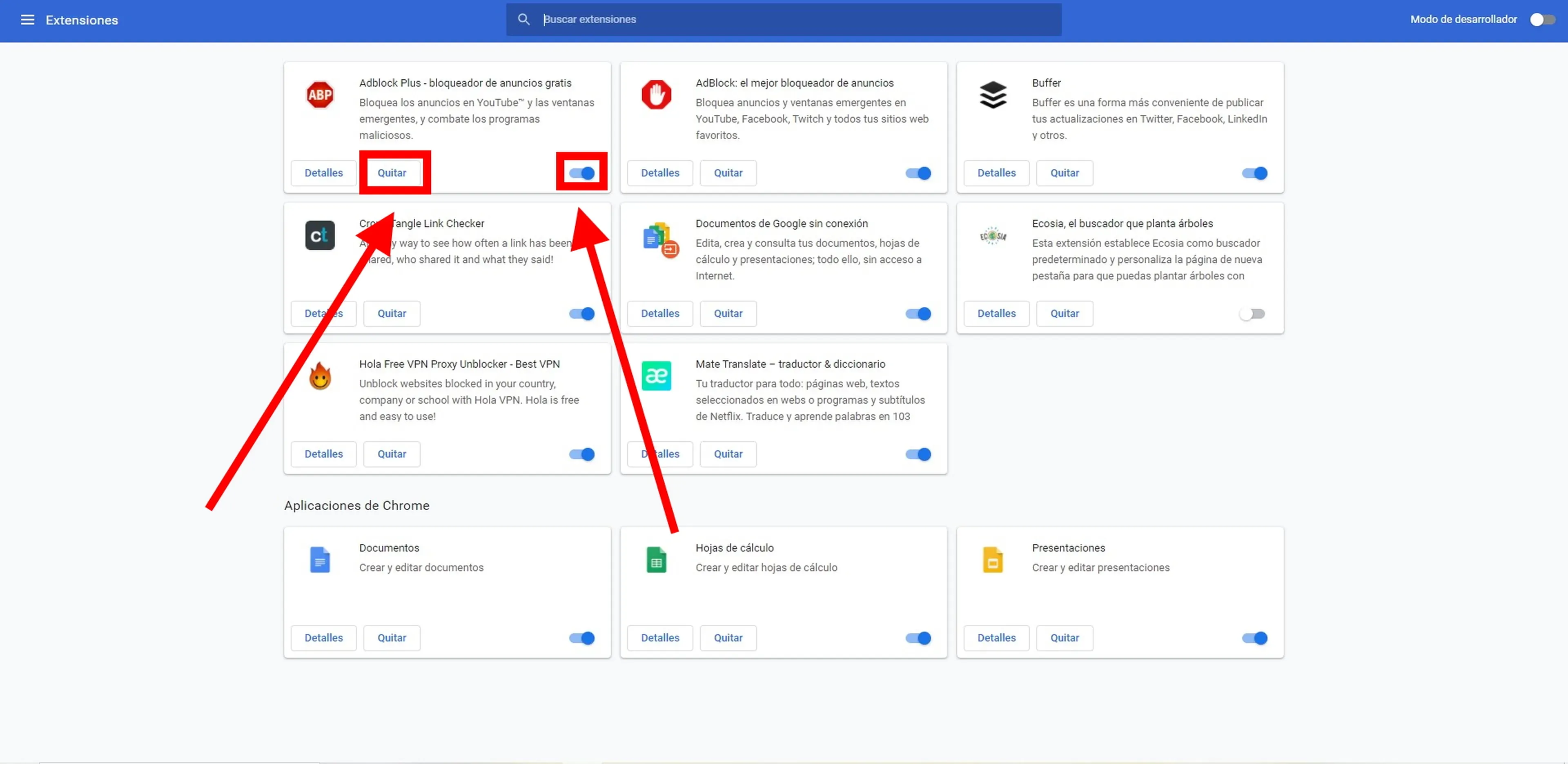1568x764 pixels.
Task: Open the hamburger main menu
Action: [27, 20]
